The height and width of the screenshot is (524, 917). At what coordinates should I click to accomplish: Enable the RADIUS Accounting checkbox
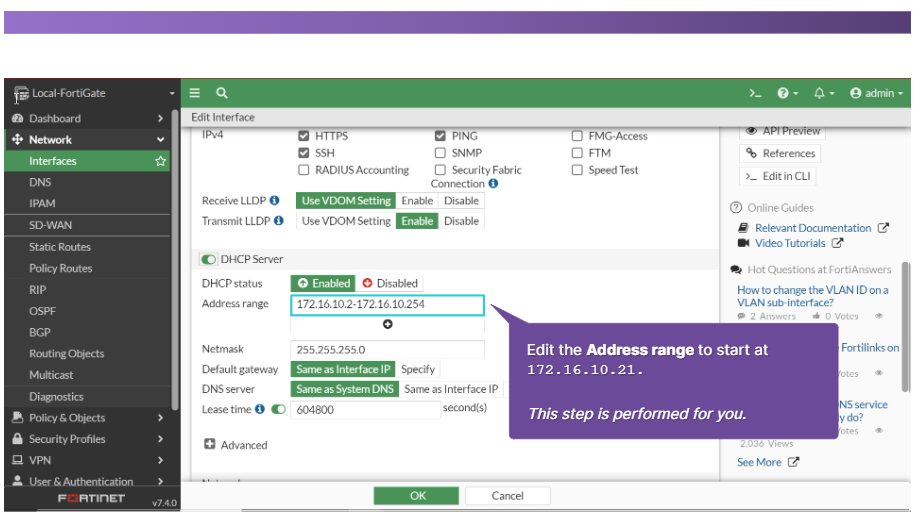point(304,170)
